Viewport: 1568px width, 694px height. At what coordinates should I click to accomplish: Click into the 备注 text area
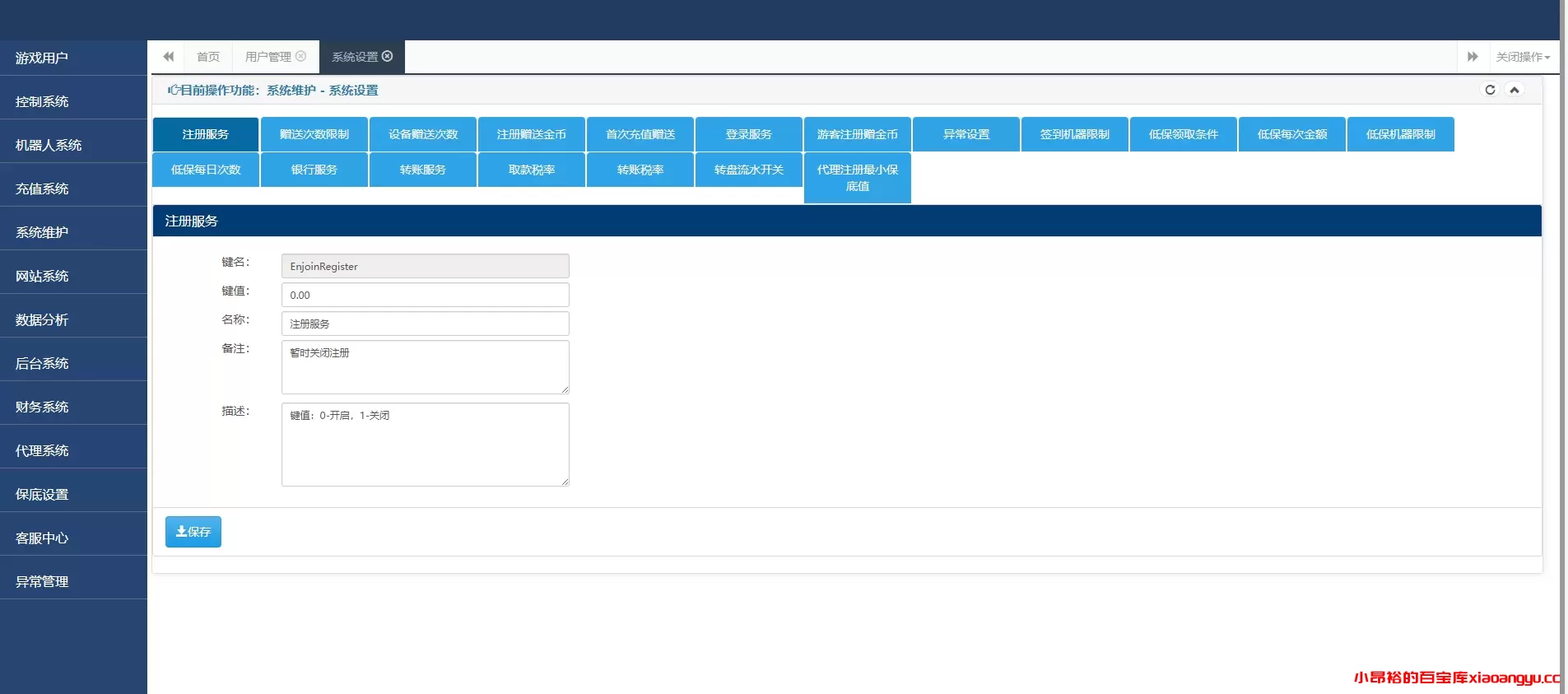[x=425, y=366]
